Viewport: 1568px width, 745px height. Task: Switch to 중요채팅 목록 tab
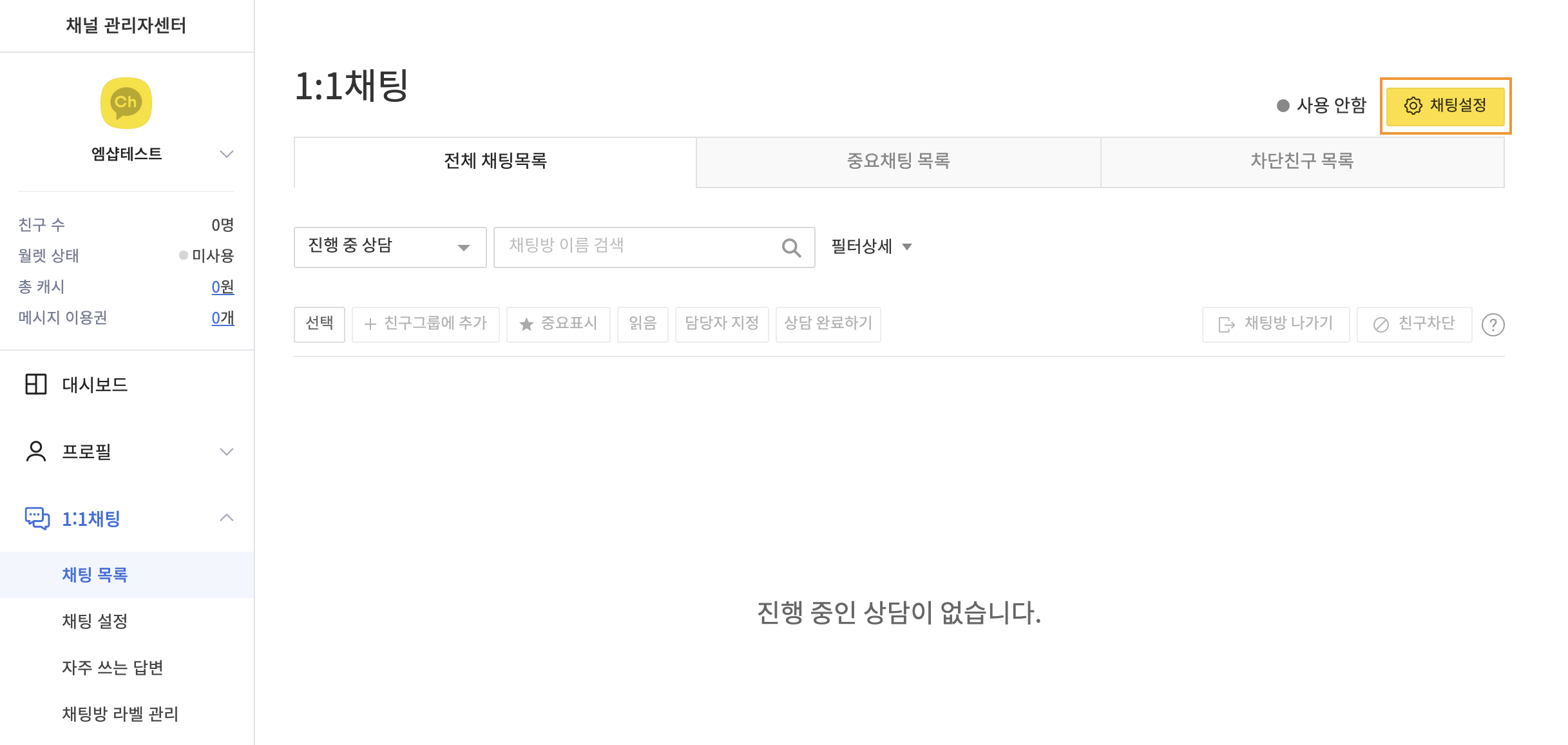click(x=899, y=161)
